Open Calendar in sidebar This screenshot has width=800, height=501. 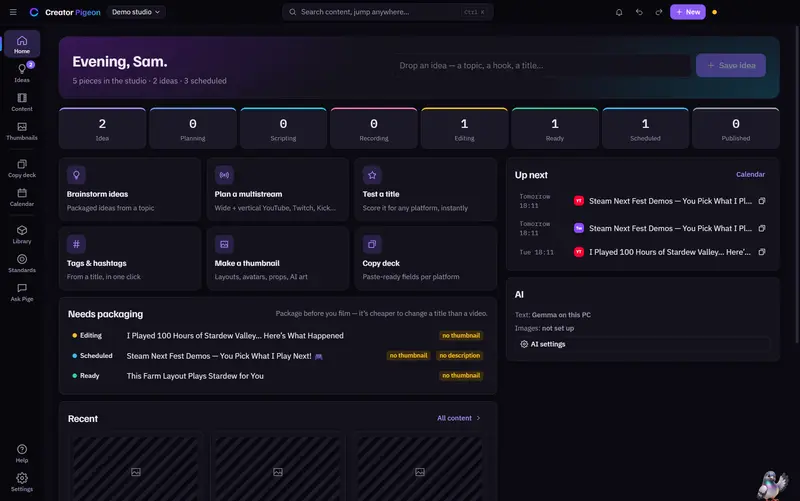tap(22, 197)
